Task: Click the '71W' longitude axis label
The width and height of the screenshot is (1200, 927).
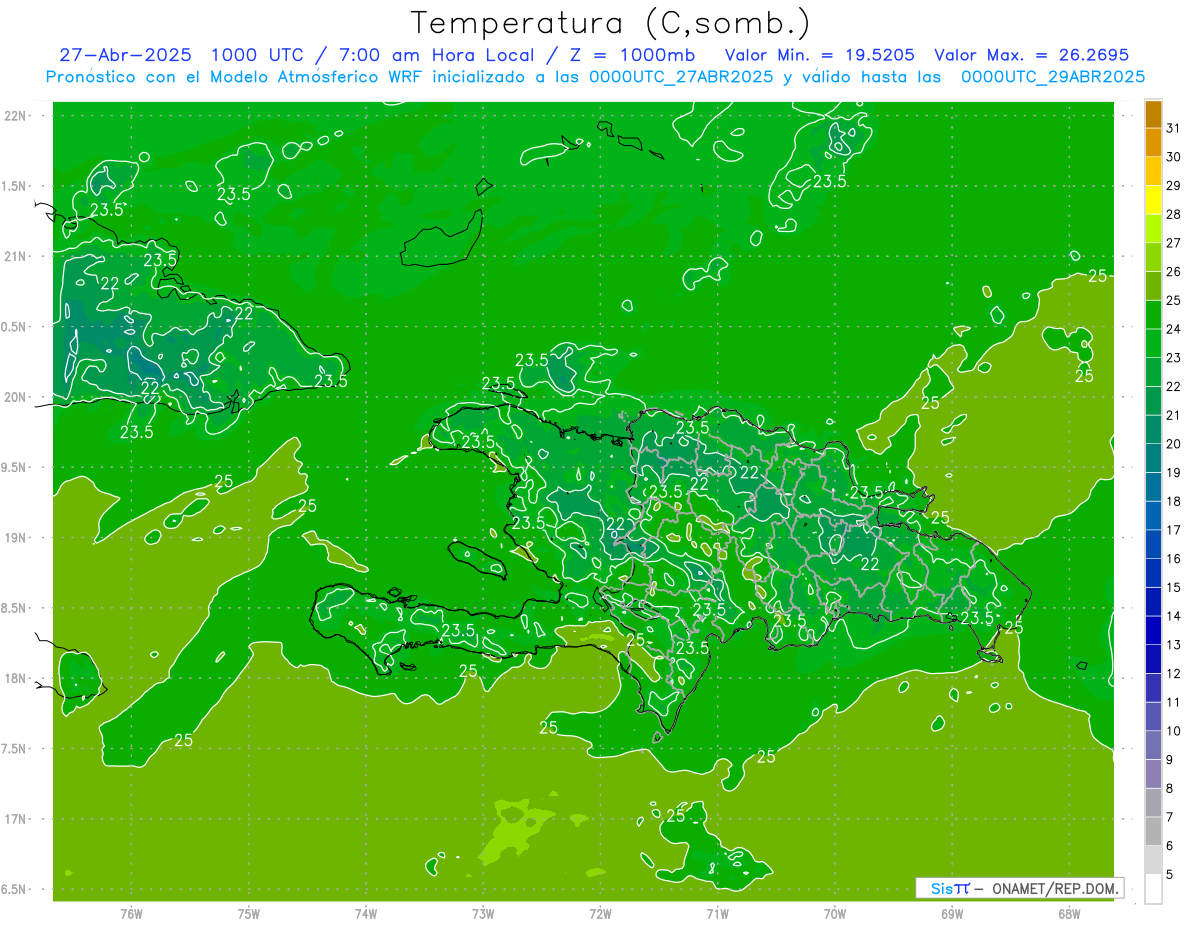Action: 717,913
